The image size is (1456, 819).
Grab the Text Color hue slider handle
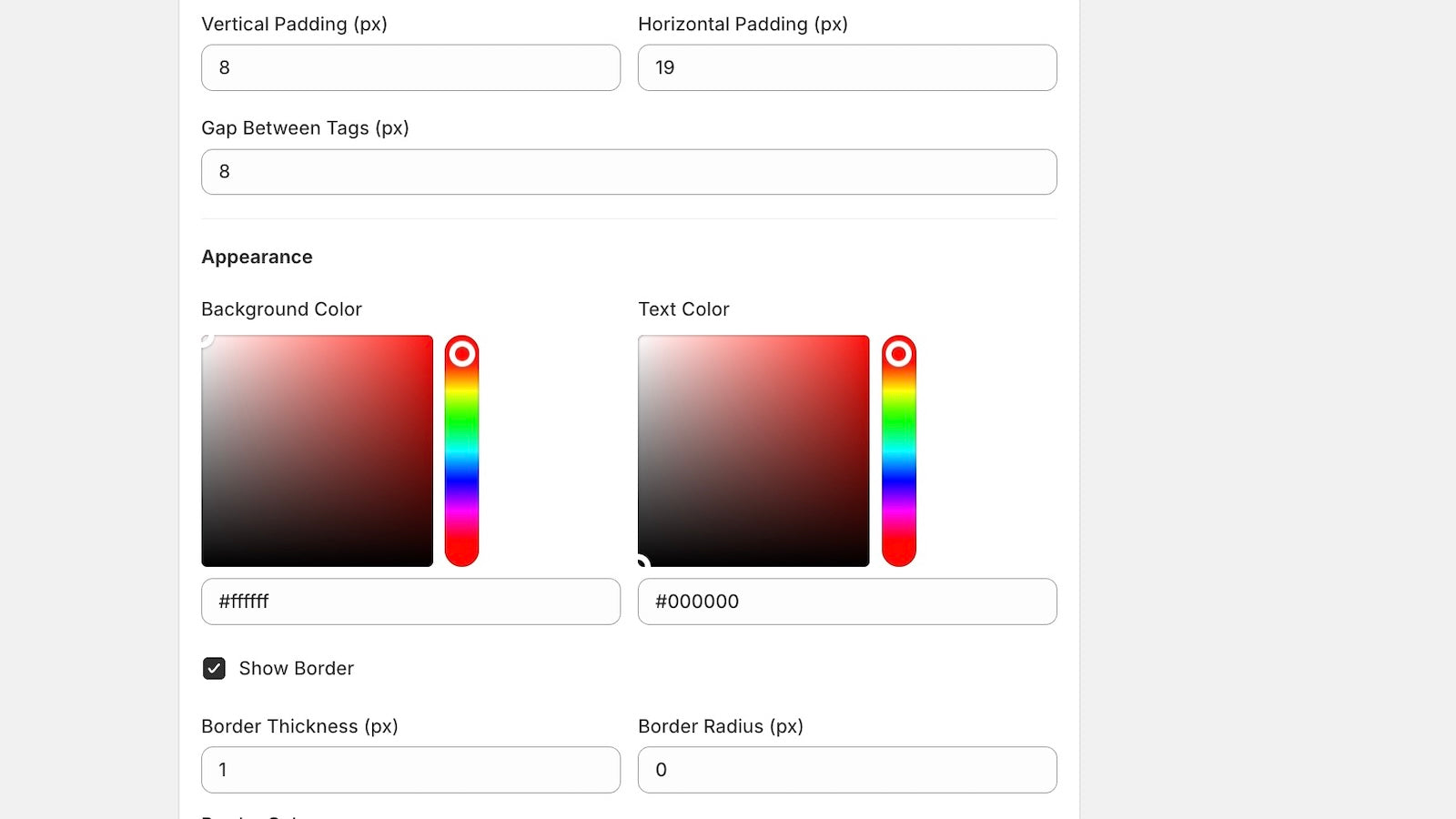899,353
